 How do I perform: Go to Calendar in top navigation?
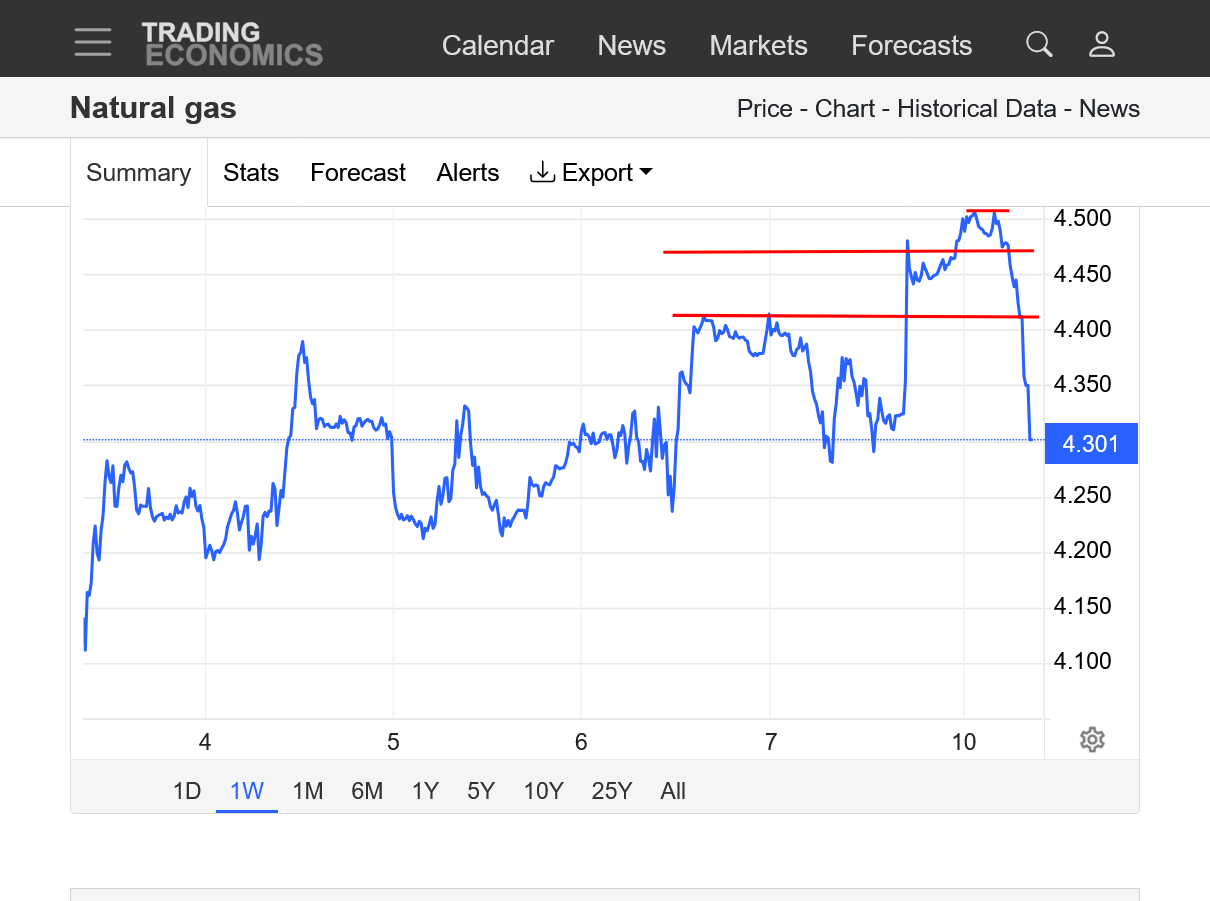pyautogui.click(x=497, y=46)
